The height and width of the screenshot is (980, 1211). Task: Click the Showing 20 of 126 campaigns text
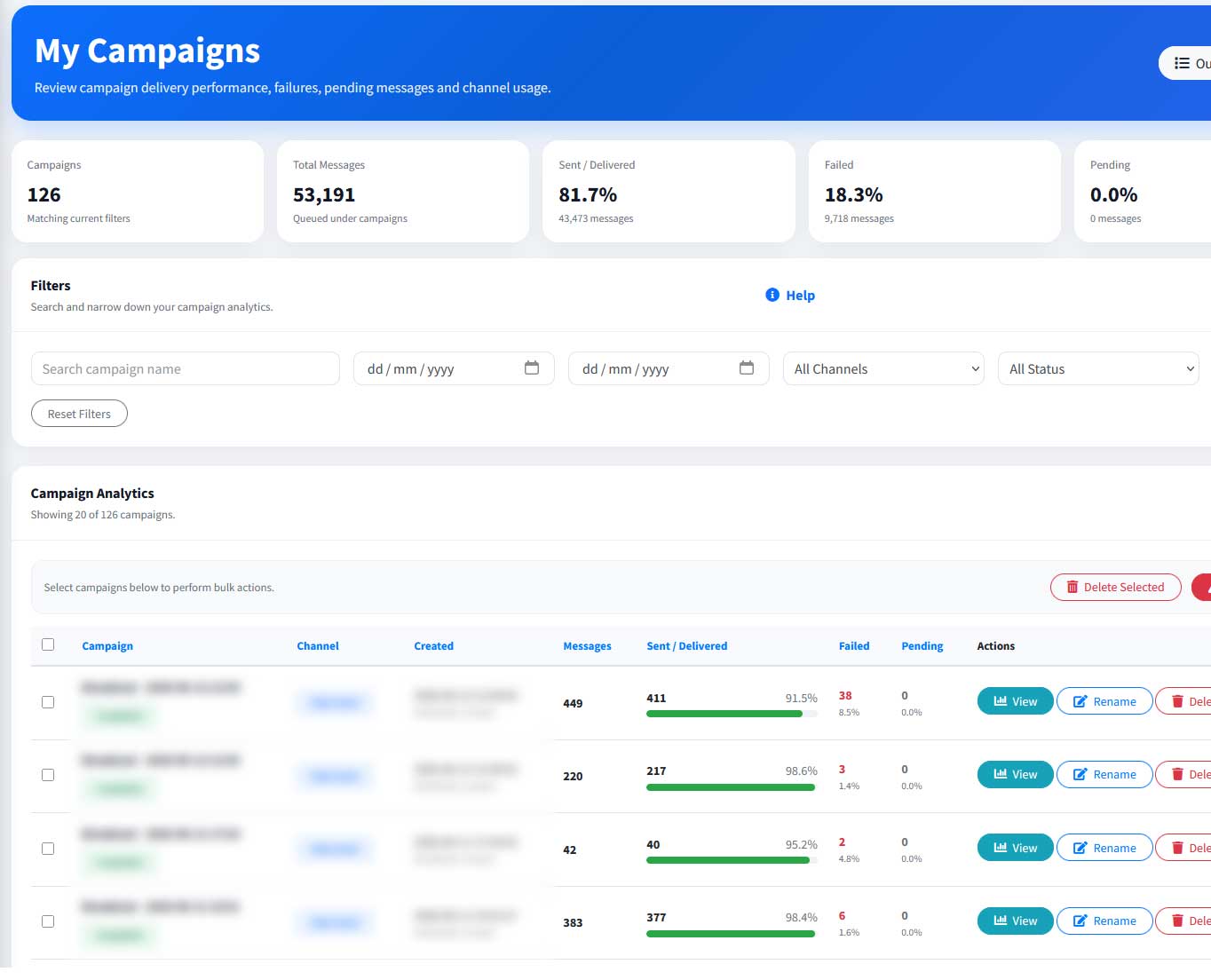pos(103,515)
